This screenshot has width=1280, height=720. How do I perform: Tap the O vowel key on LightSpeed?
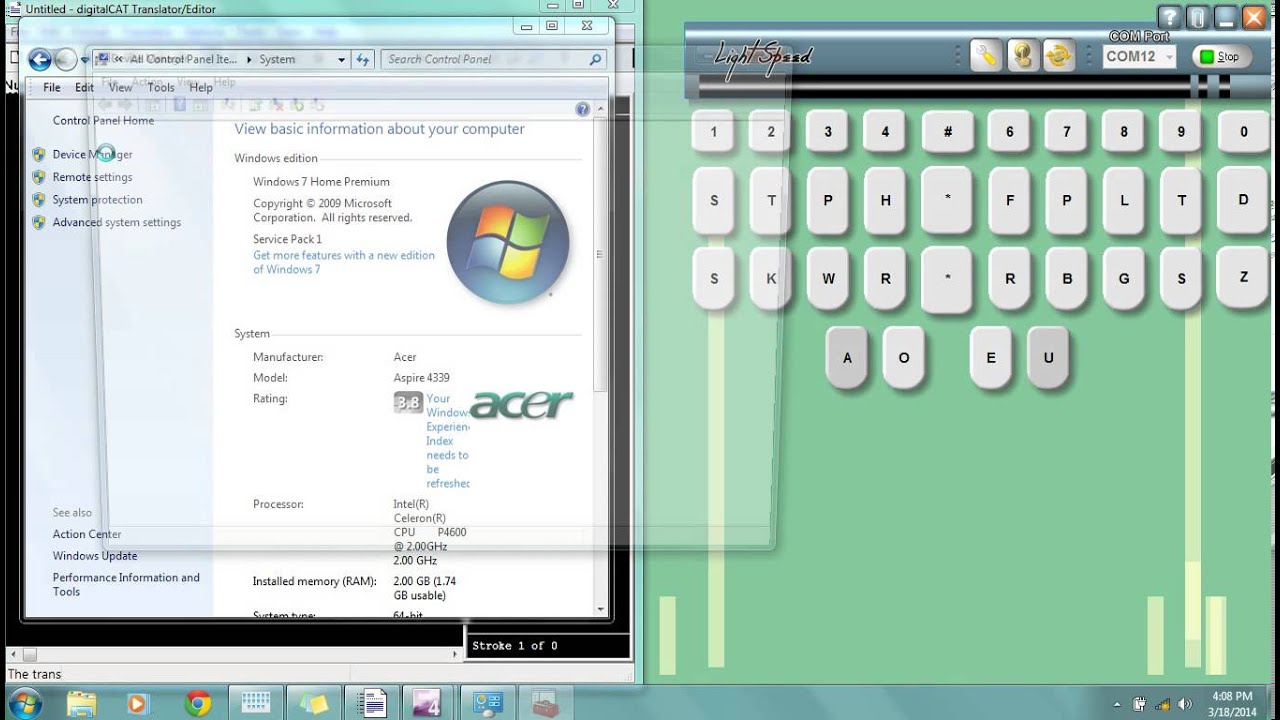[903, 357]
